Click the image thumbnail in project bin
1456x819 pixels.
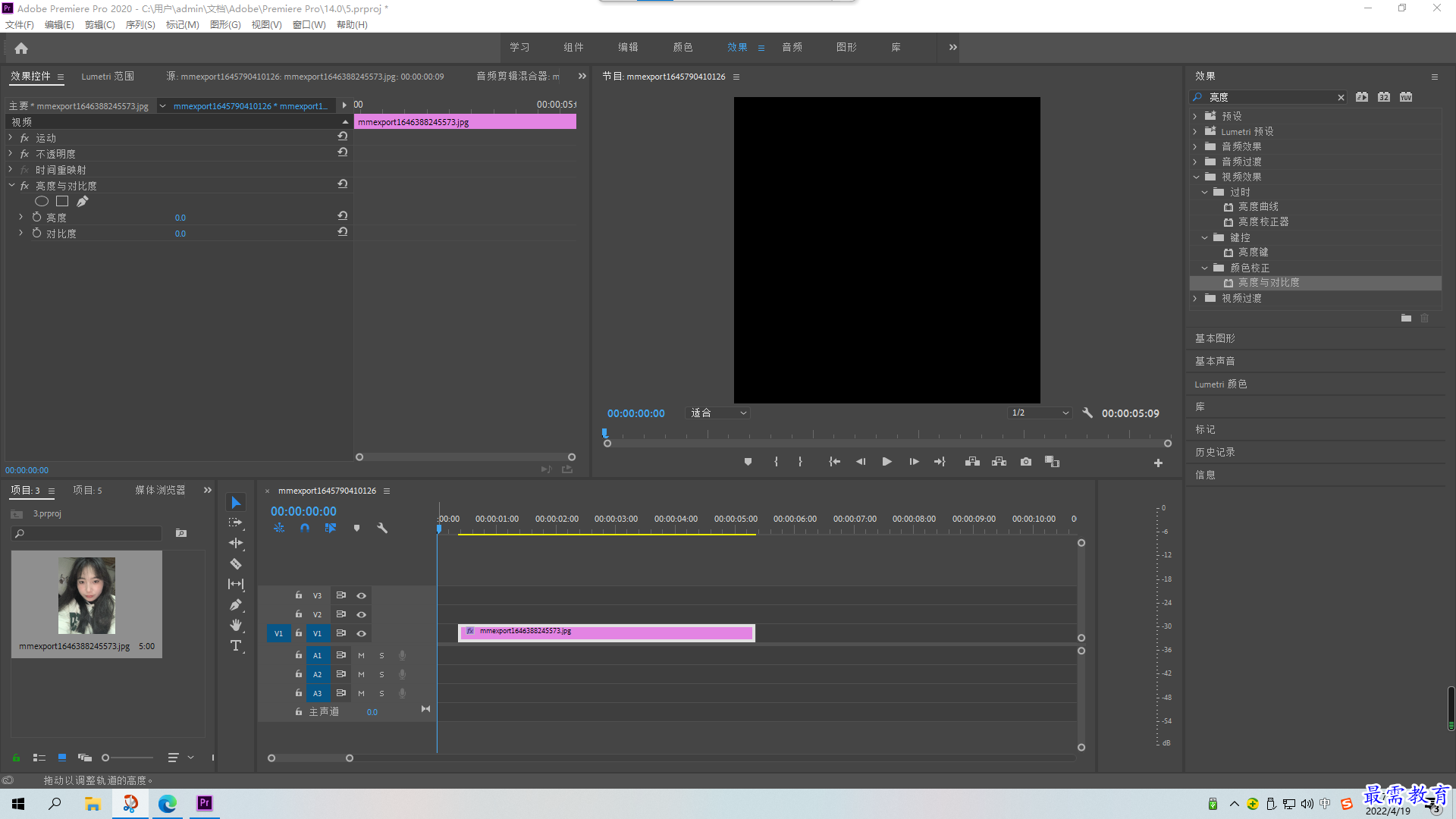[x=86, y=596]
